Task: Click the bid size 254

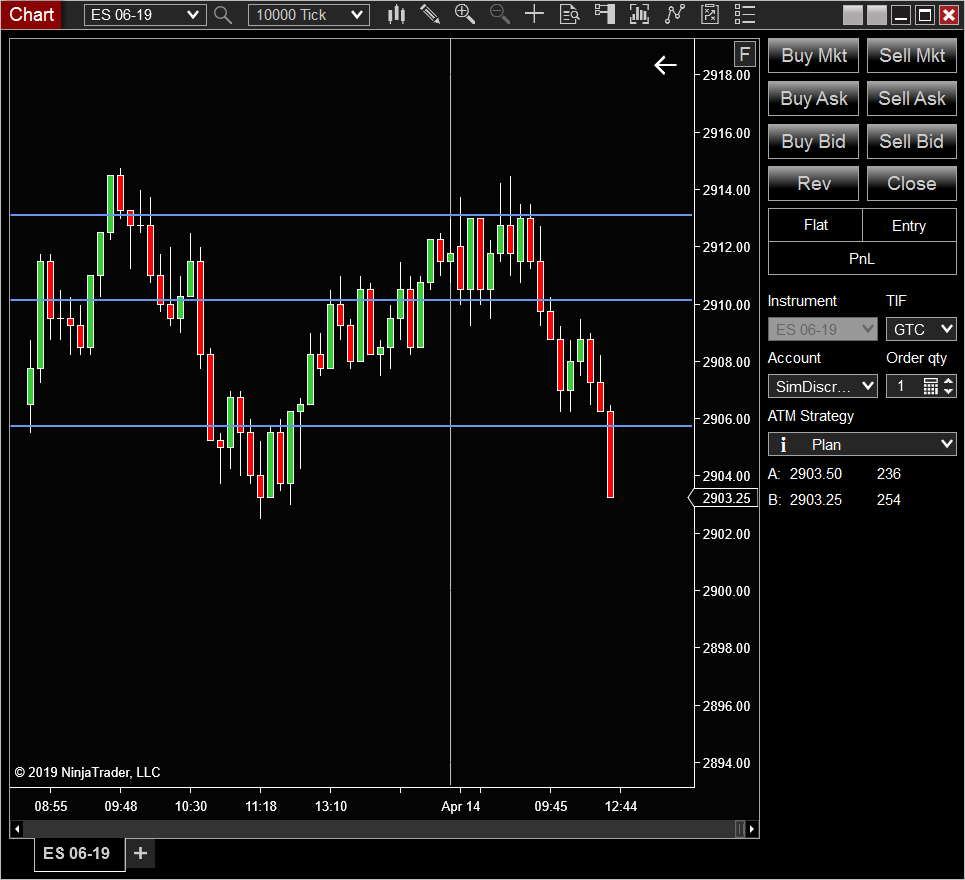Action: (x=889, y=500)
